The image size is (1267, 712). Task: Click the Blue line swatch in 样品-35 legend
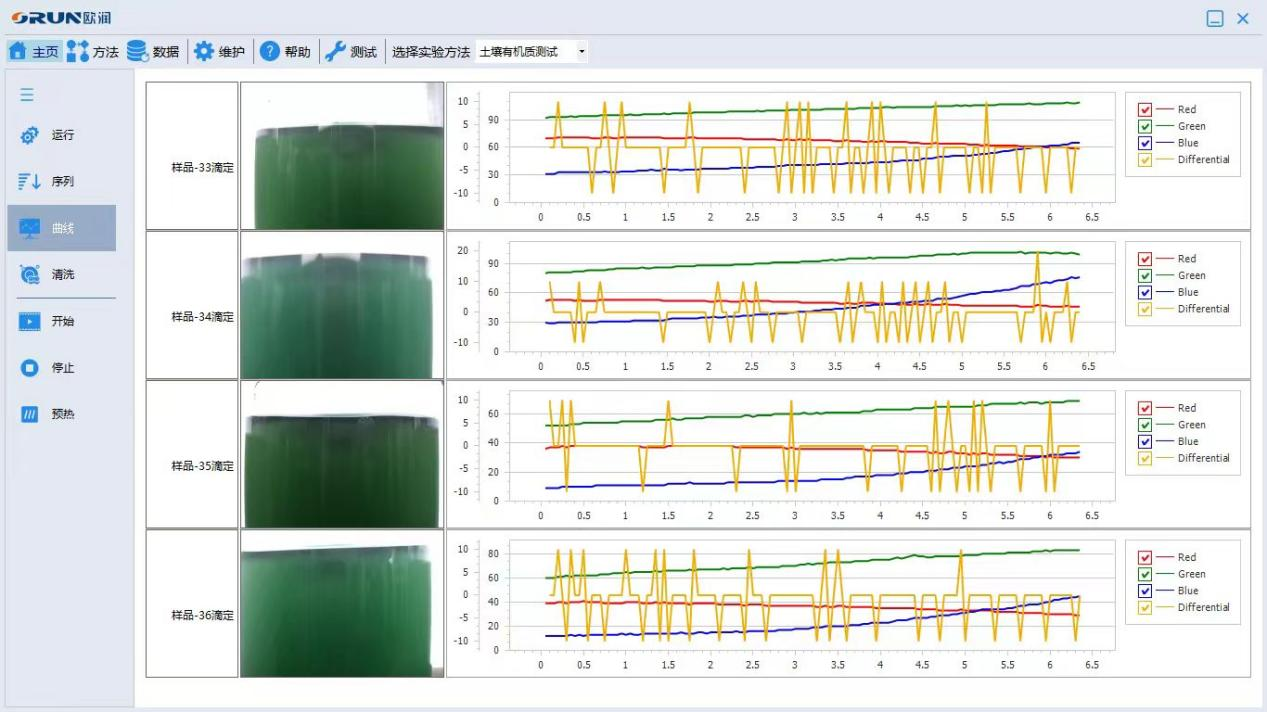tap(1164, 441)
